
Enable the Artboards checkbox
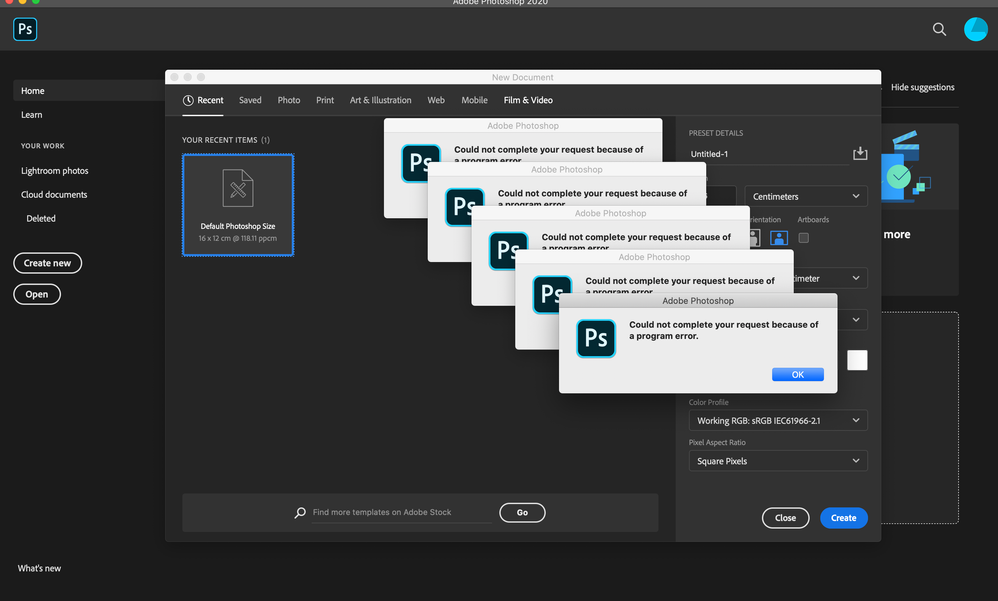(x=804, y=238)
